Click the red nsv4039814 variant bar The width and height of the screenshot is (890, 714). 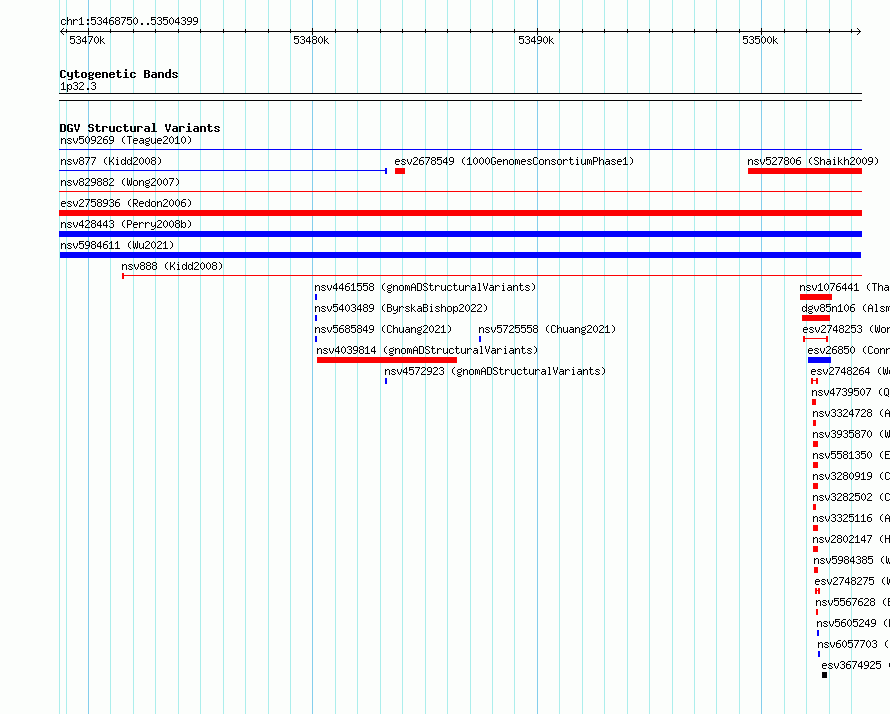(x=387, y=360)
